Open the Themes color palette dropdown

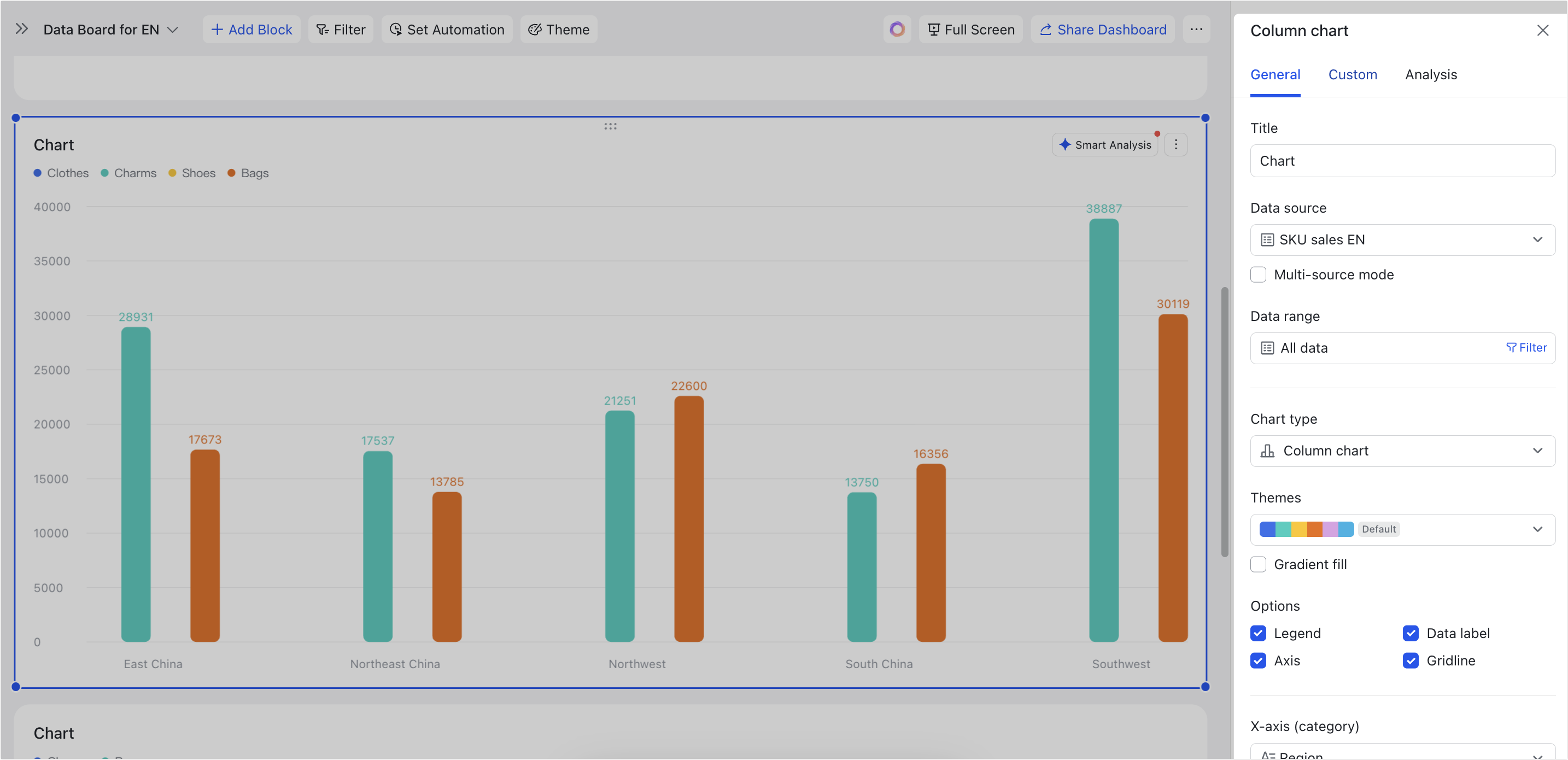1402,530
